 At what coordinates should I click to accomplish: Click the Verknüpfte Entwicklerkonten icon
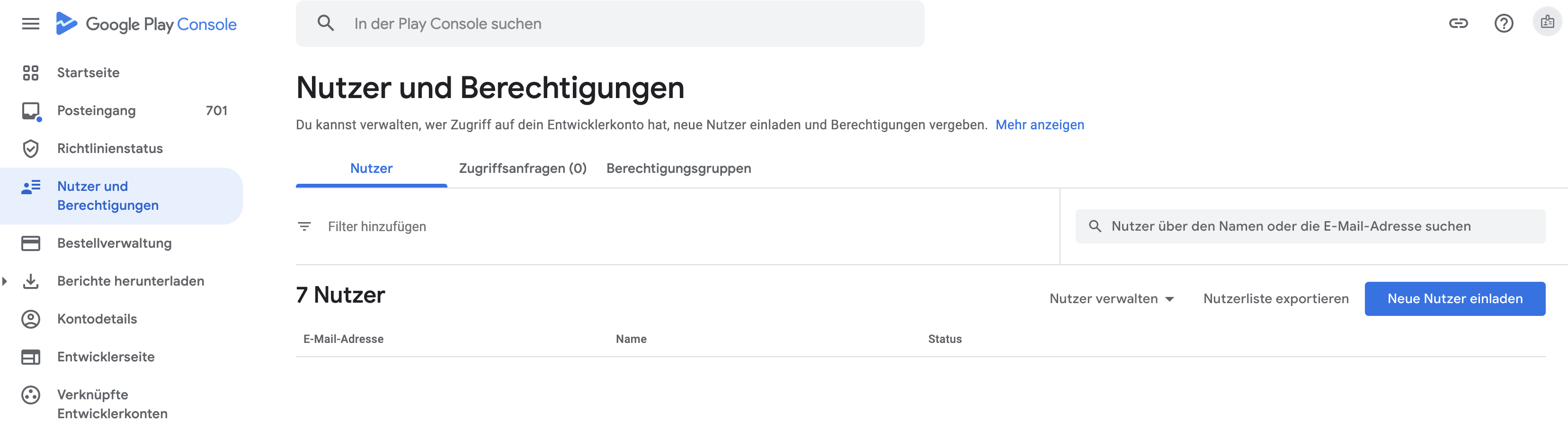tap(30, 395)
